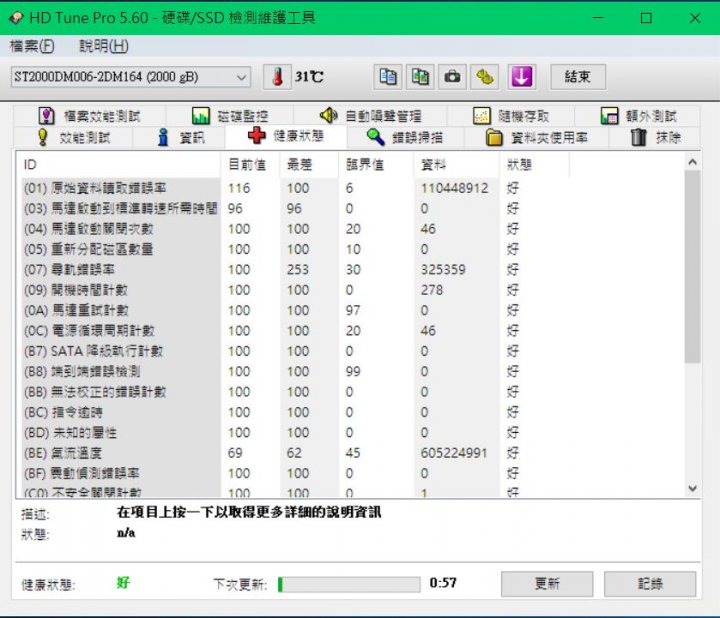
Task: Click the 下次更新 progress bar
Action: pos(349,584)
